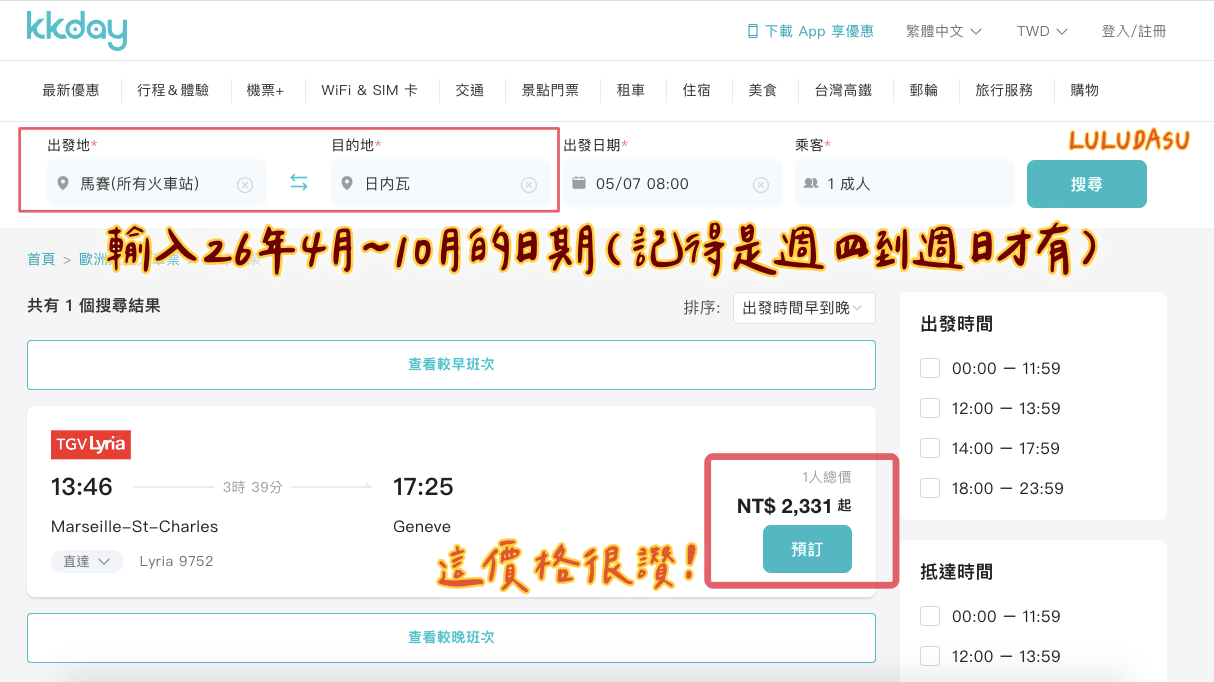The height and width of the screenshot is (682, 1214).
Task: Open the 繁體中文 language dropdown
Action: (943, 31)
